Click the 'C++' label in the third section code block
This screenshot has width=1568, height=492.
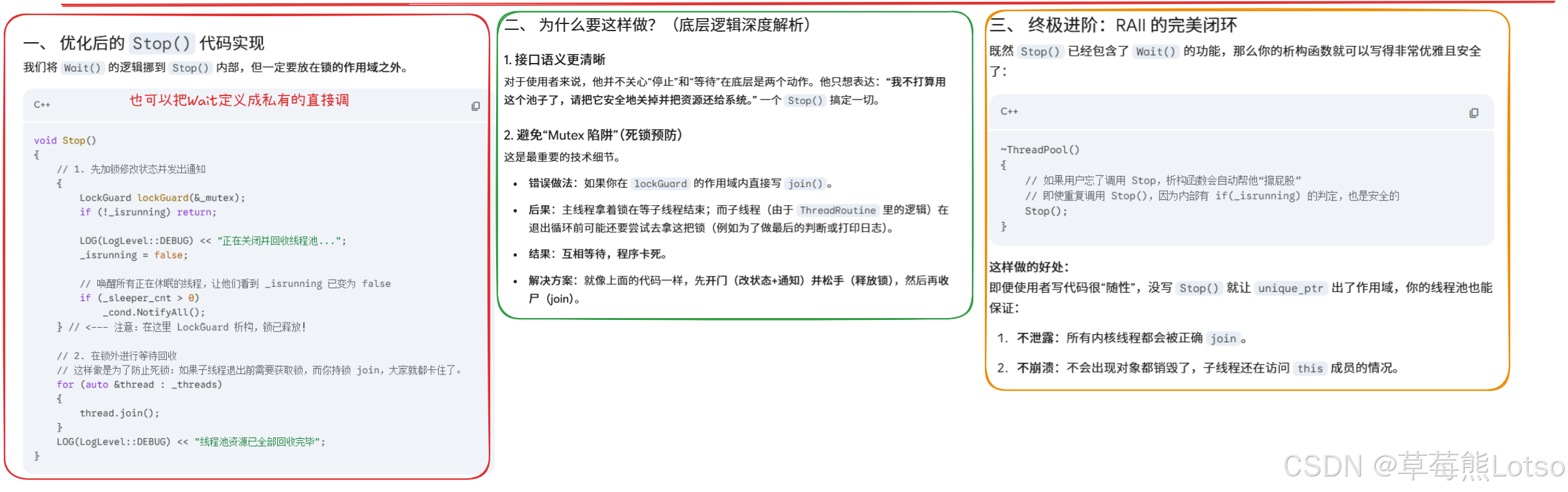click(1009, 112)
